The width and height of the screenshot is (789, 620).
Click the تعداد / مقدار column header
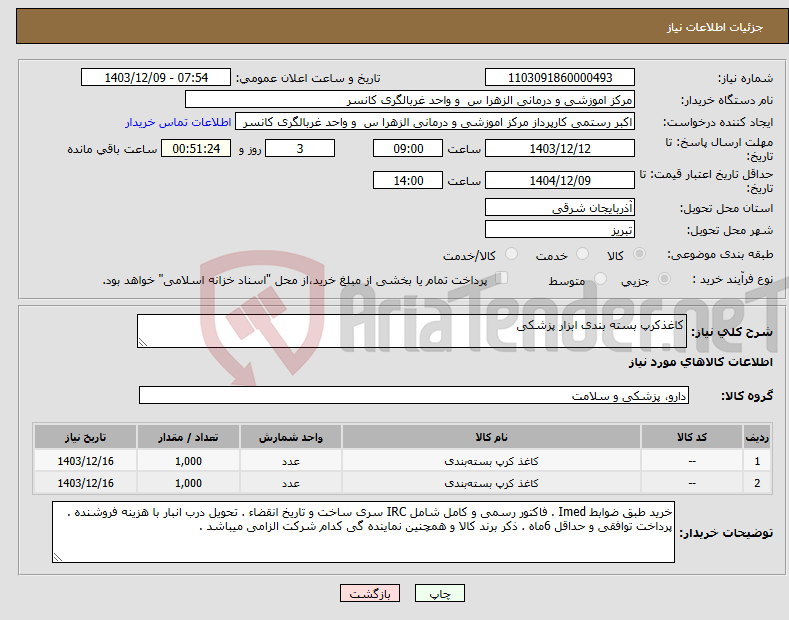click(x=188, y=437)
